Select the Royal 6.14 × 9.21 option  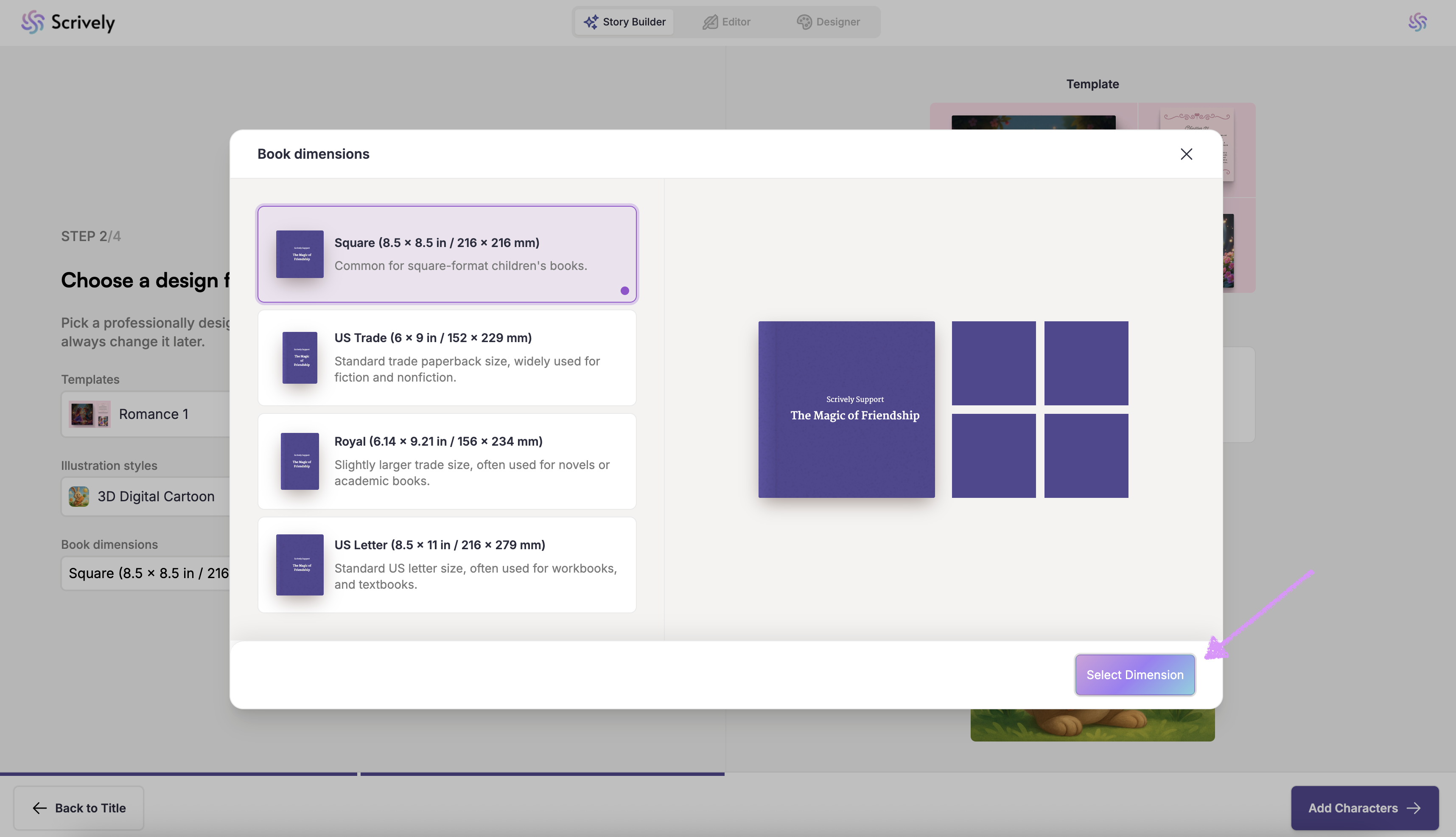447,461
